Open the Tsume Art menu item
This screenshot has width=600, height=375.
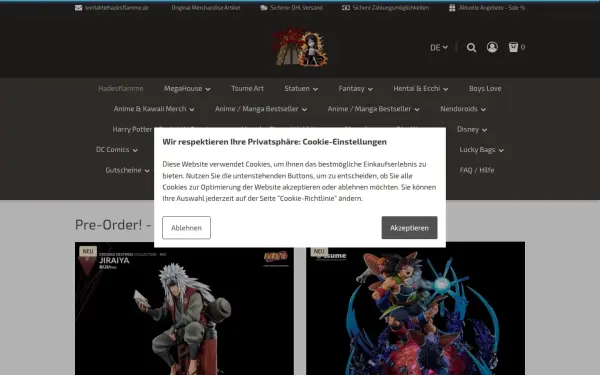[x=247, y=88]
